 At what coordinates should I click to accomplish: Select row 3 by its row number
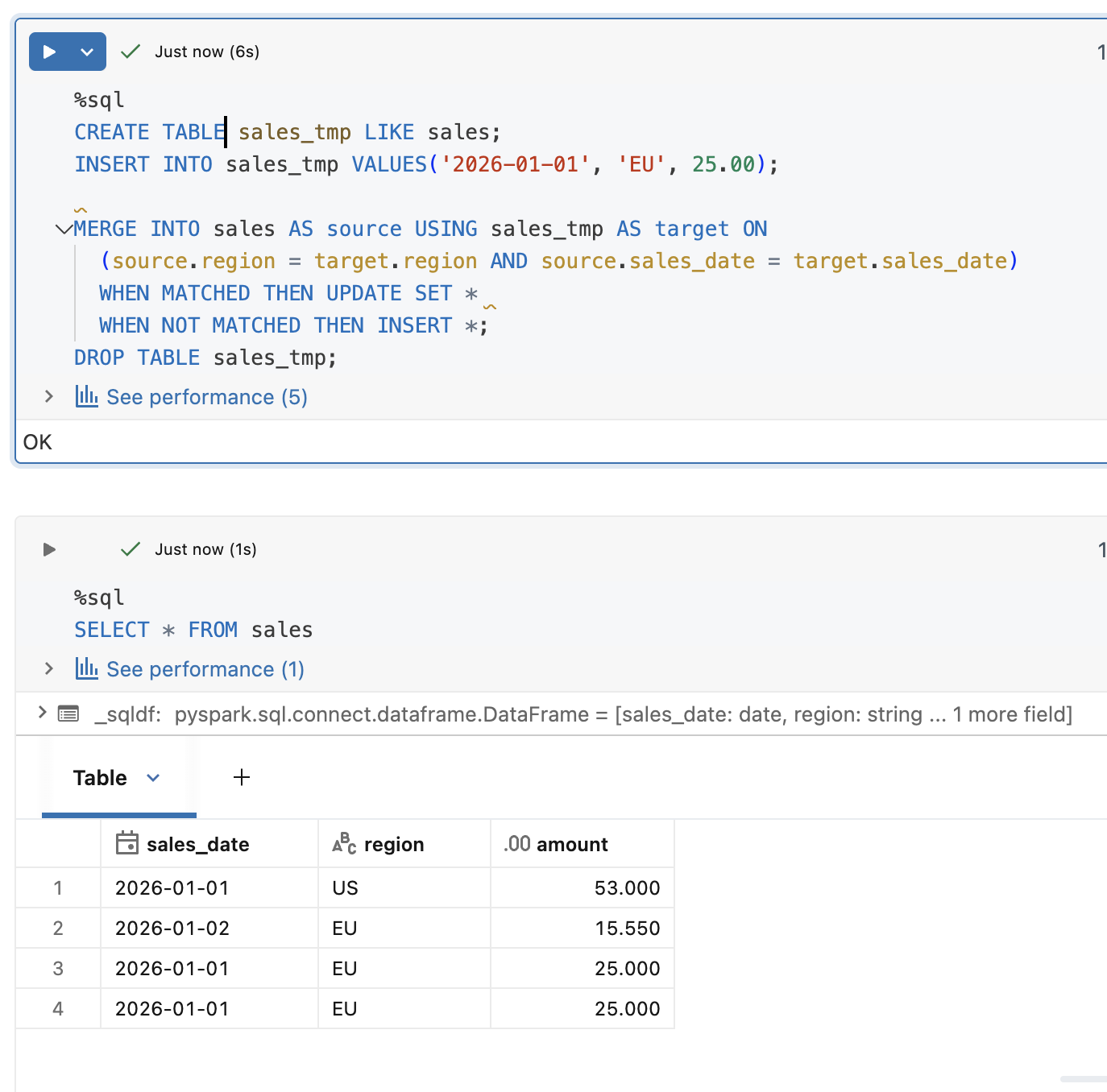tap(58, 969)
